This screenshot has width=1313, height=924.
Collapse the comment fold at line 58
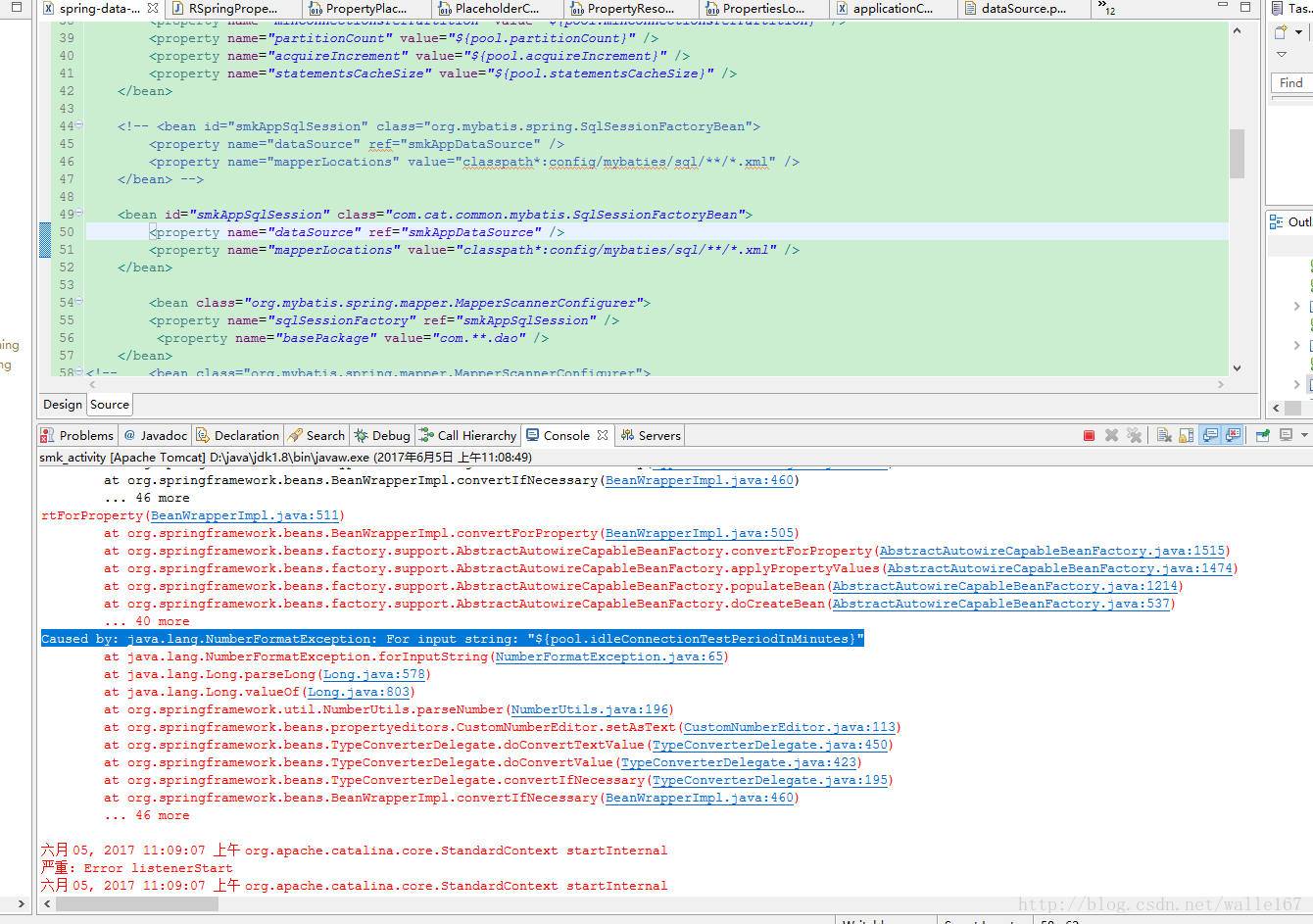tap(79, 372)
